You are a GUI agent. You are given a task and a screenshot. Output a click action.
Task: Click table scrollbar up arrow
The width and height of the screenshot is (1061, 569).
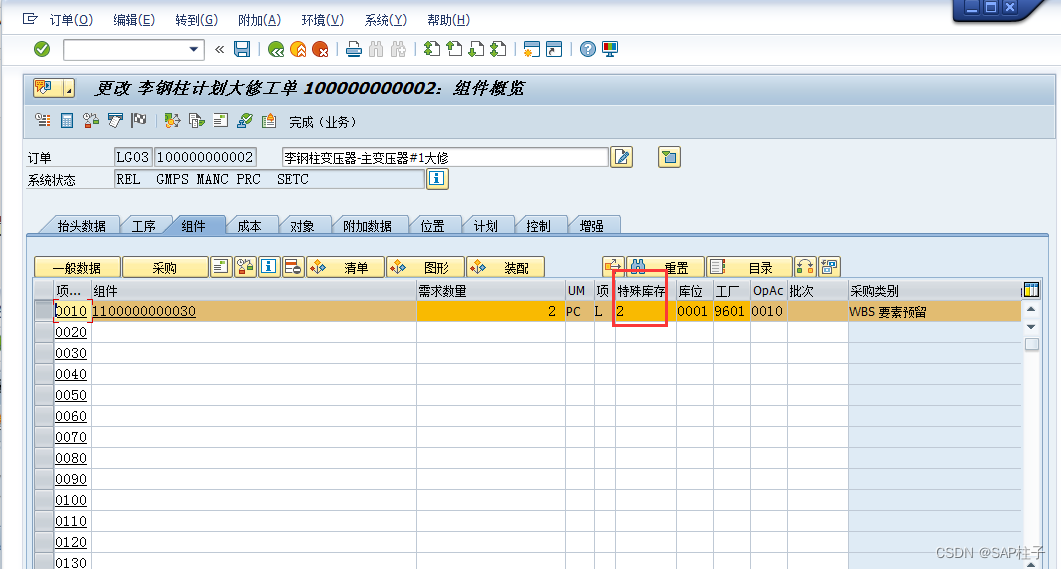(1031, 309)
